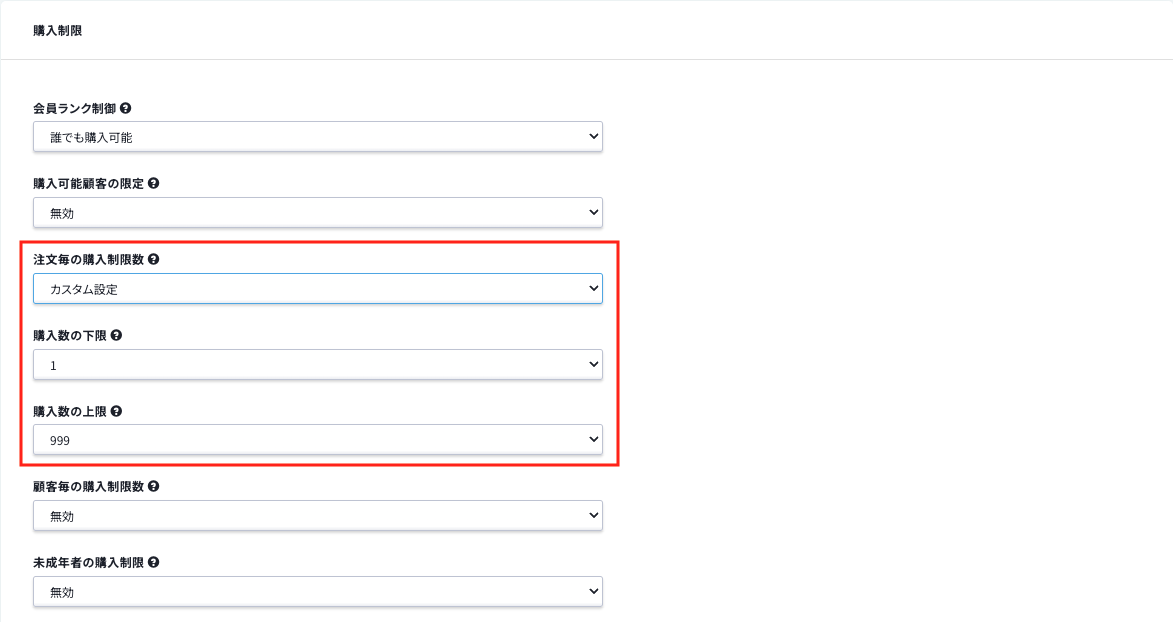This screenshot has height=622, width=1173.
Task: Open the upper limit dropdown showing 999
Action: point(318,440)
